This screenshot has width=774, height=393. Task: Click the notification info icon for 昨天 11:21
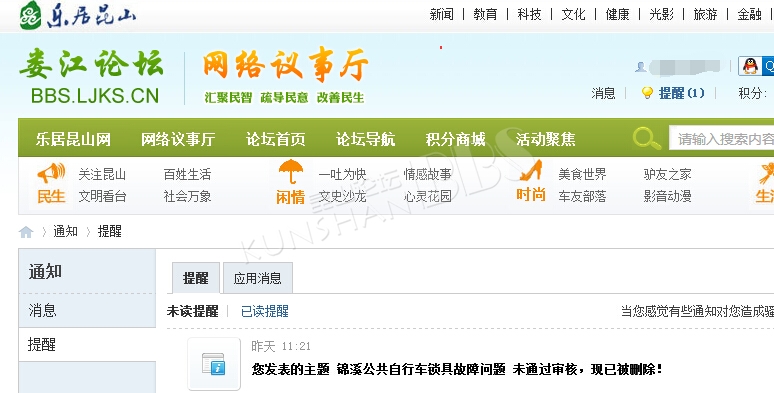click(214, 364)
